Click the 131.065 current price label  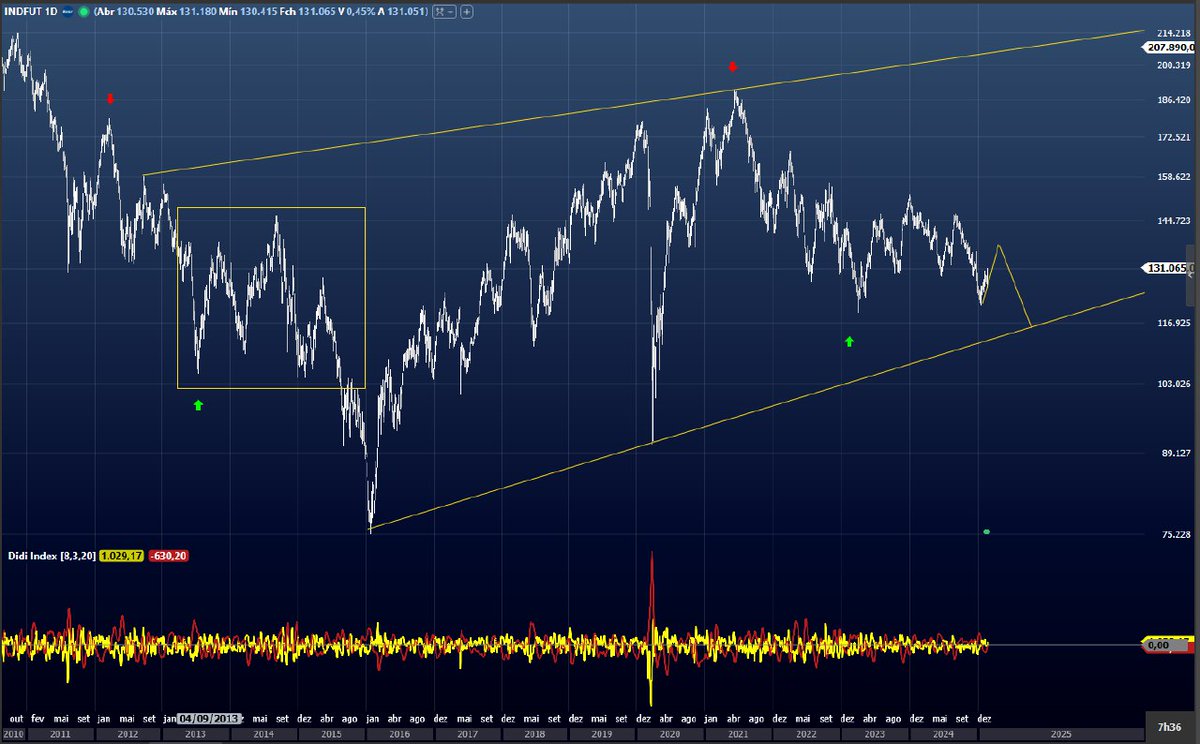(x=1166, y=268)
